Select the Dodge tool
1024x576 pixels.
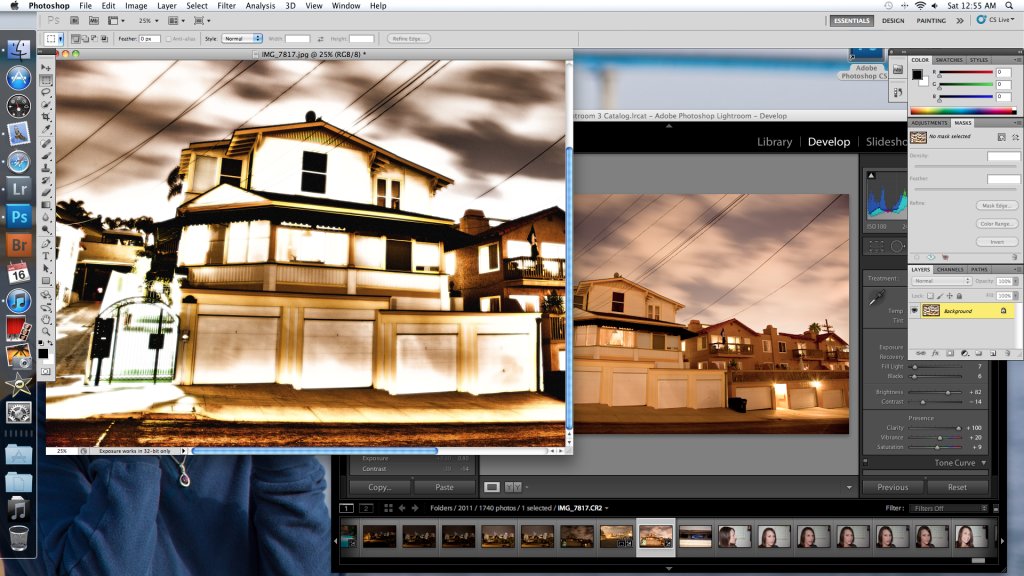tap(46, 230)
